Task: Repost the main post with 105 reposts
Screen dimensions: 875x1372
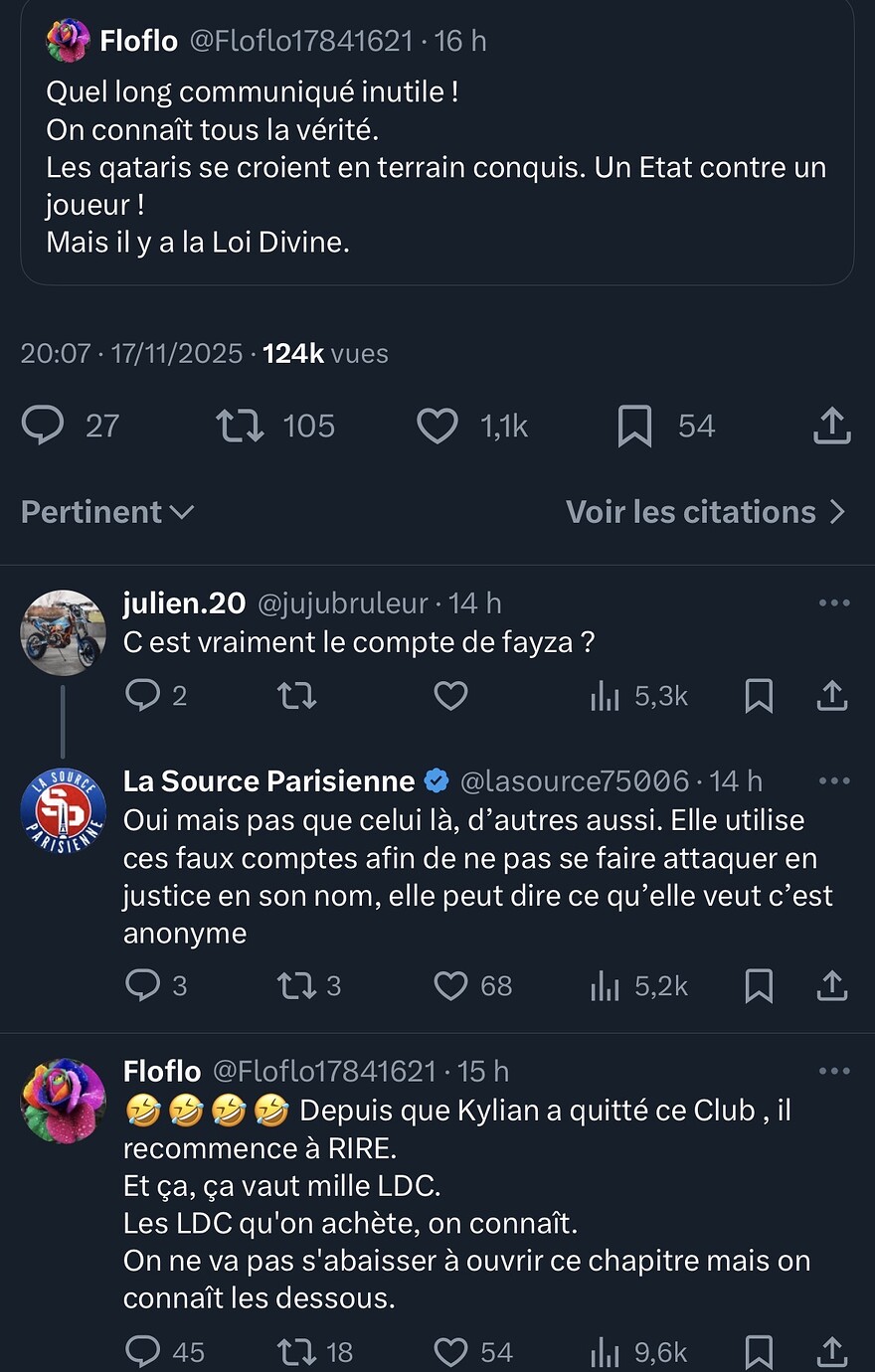Action: [241, 427]
